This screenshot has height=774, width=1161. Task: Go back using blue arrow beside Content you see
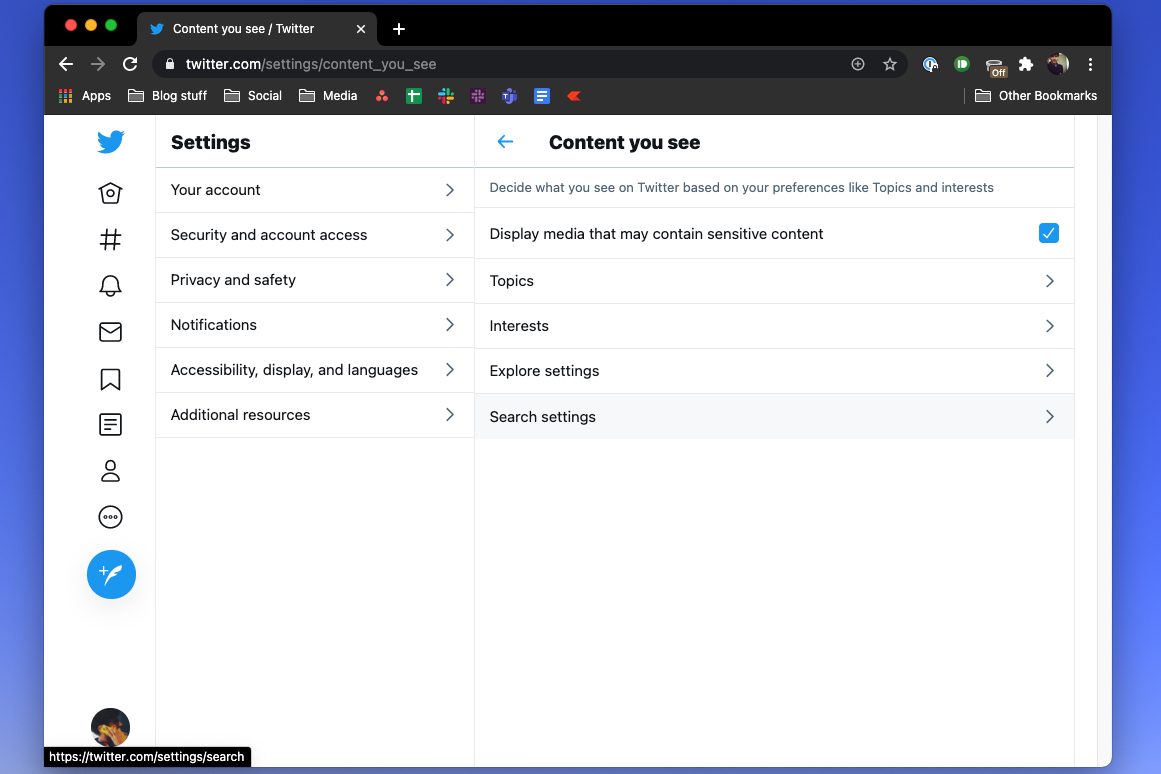point(505,141)
